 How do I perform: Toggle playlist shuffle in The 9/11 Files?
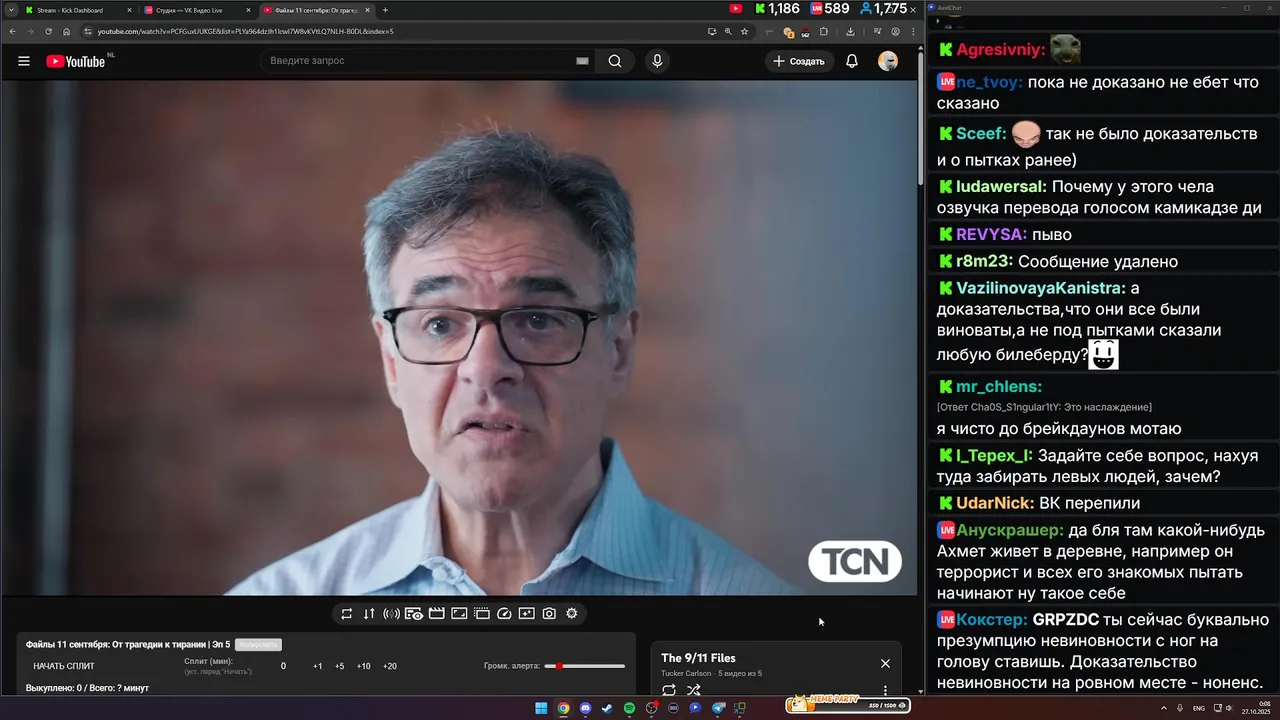pyautogui.click(x=694, y=690)
